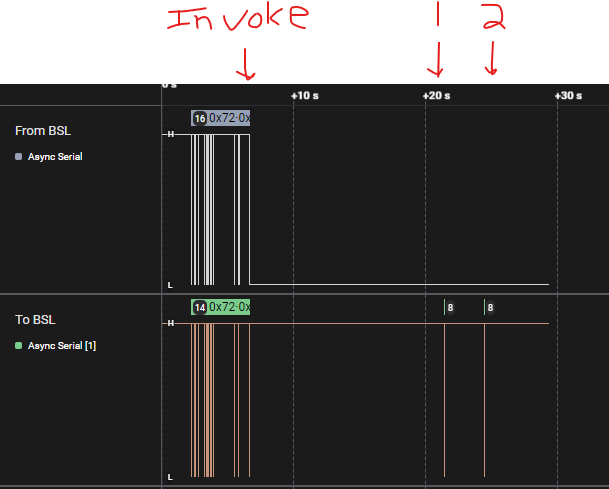This screenshot has width=609, height=489.
Task: Click the grey 16-frame decoded data bubble
Action: 220,118
